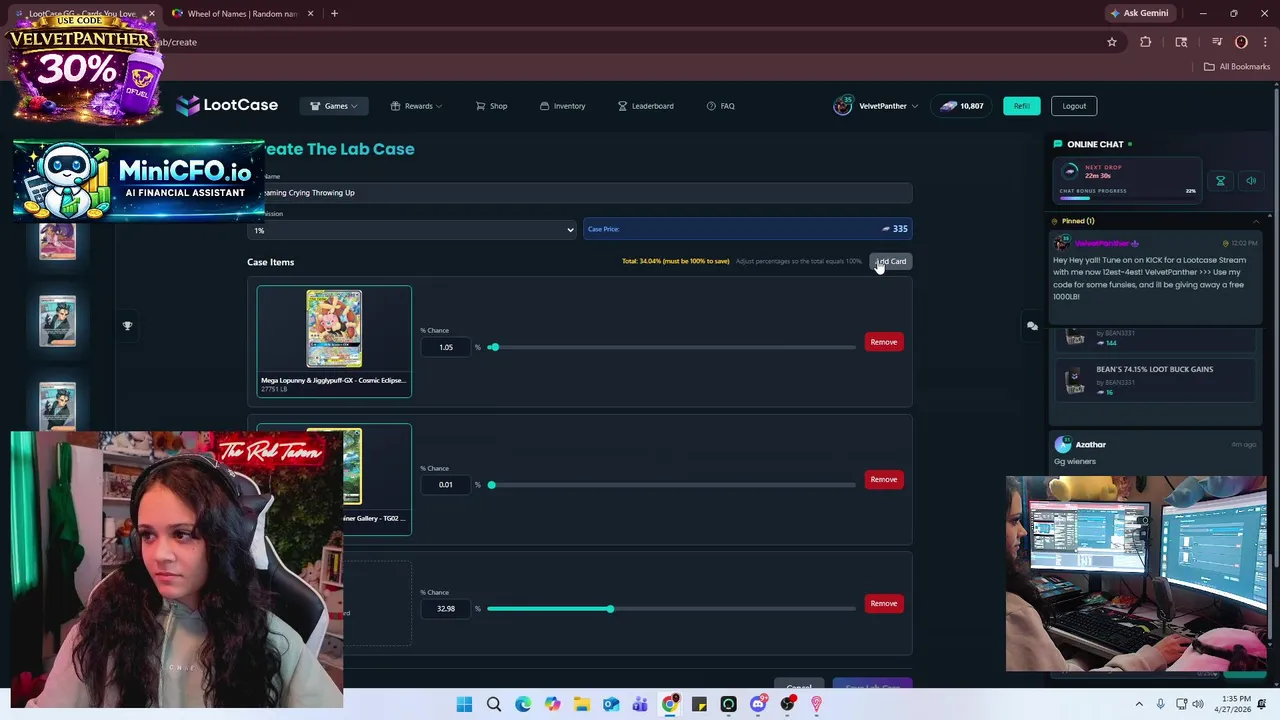Image resolution: width=1280 pixels, height=720 pixels.
Task: Open the Inventory page
Action: 562,106
